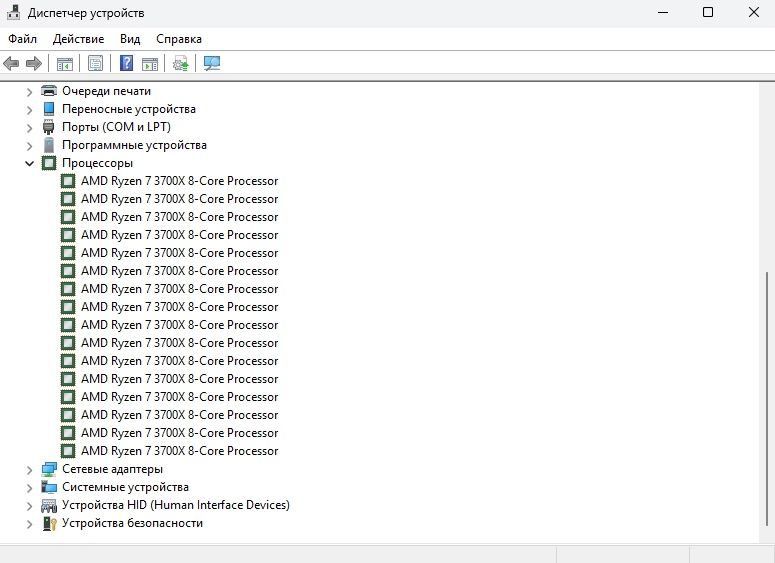Open the Справка menu
The height and width of the screenshot is (563, 775).
tap(179, 39)
